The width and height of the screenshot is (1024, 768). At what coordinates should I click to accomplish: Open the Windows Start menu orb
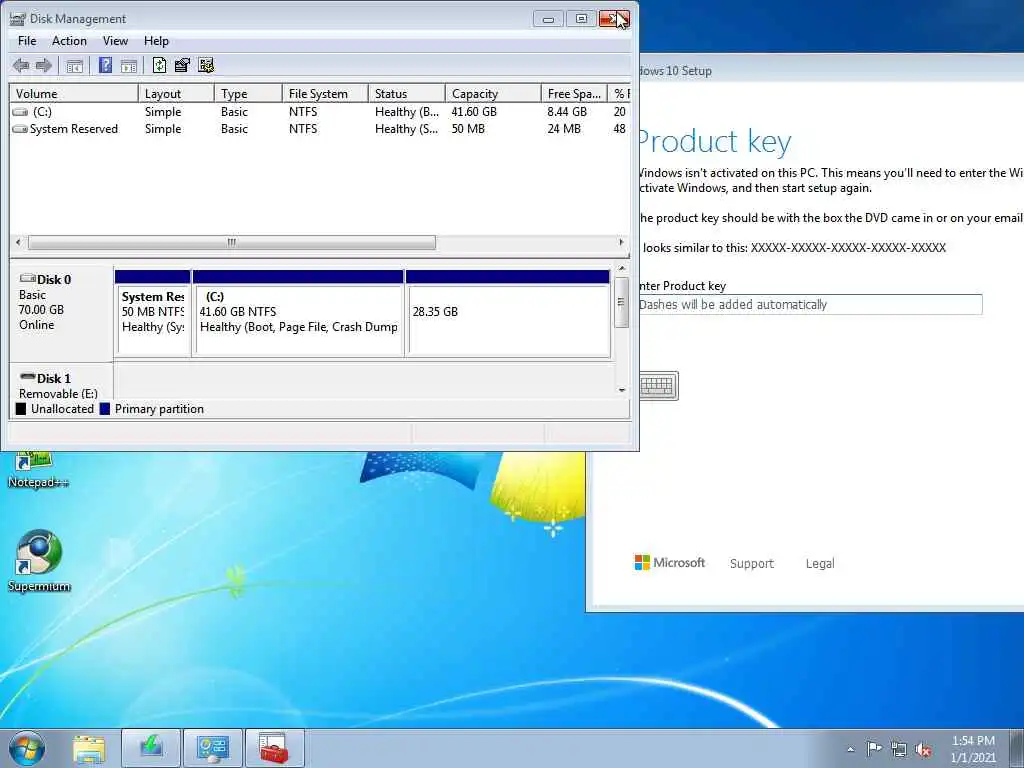tap(27, 748)
